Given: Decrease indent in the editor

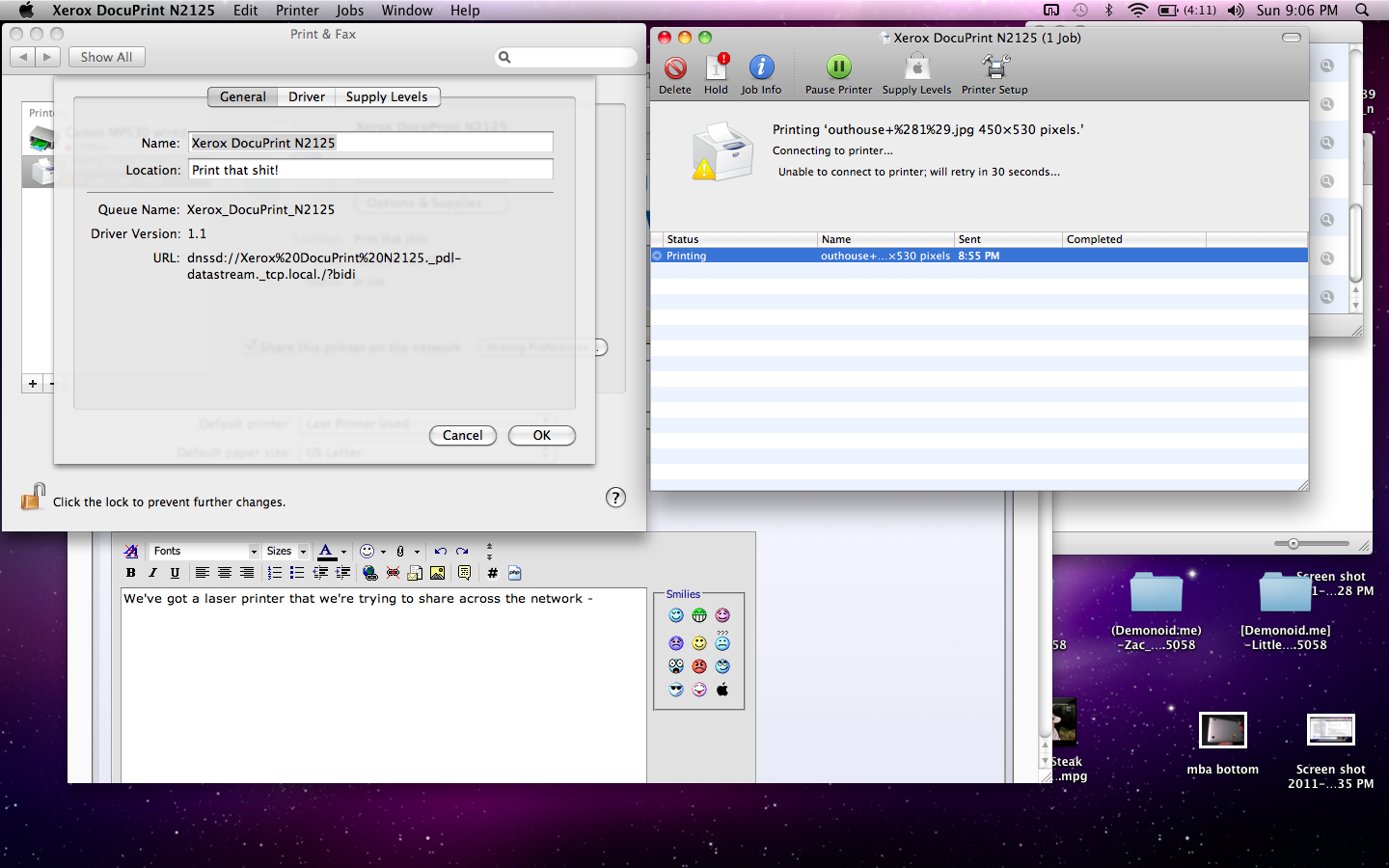Looking at the screenshot, I should coord(319,573).
